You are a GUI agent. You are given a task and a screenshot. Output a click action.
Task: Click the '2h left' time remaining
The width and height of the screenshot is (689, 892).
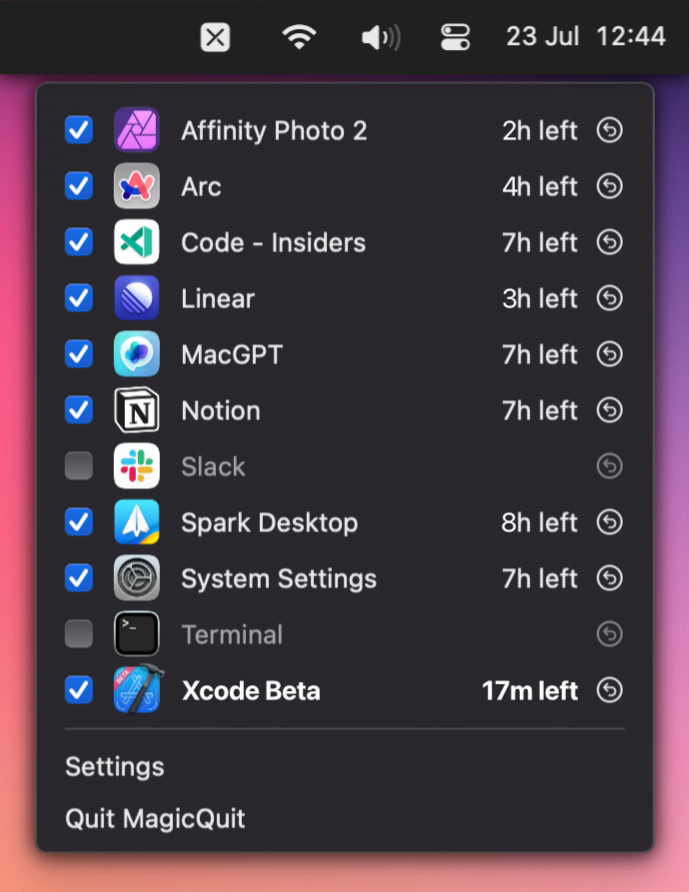(539, 131)
